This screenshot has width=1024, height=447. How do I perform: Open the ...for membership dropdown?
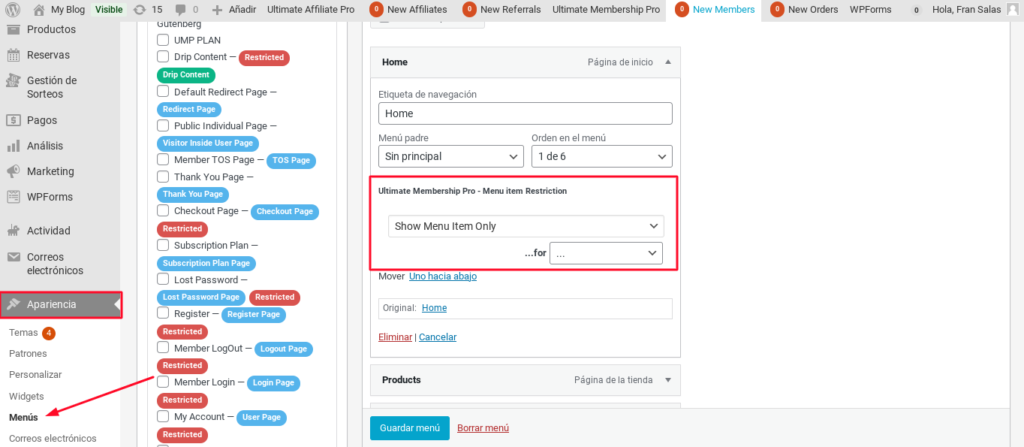click(x=606, y=253)
